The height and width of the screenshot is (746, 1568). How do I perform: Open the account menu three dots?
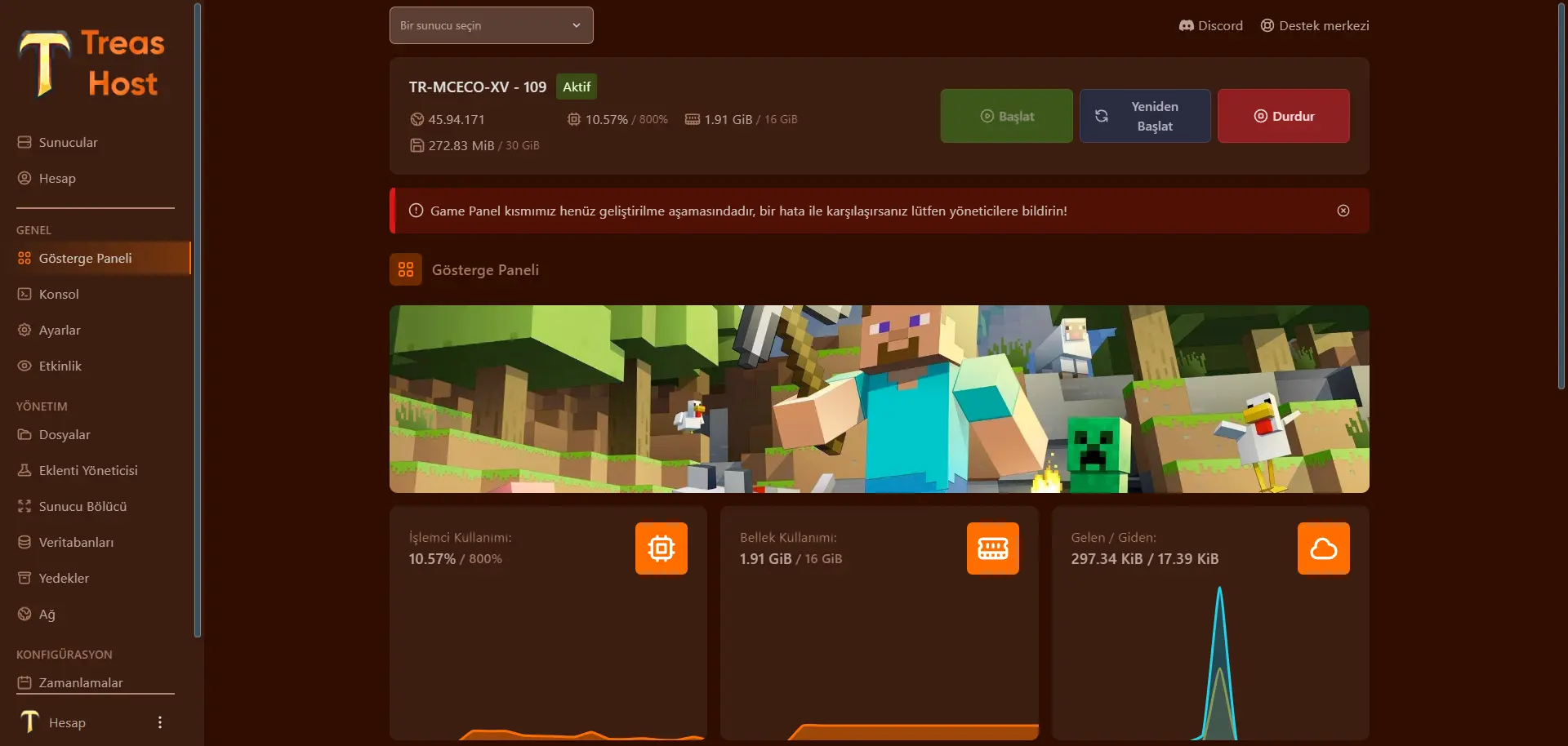pyautogui.click(x=160, y=722)
